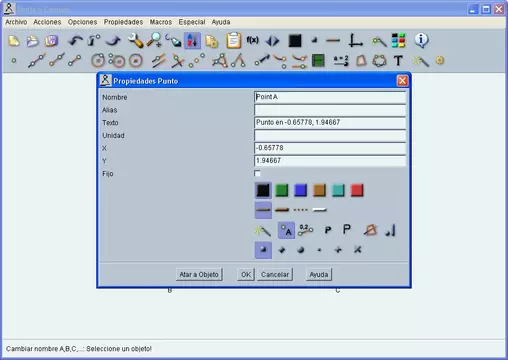508x360 pixels.
Task: Select the Perpendicular line tool
Action: 177,61
